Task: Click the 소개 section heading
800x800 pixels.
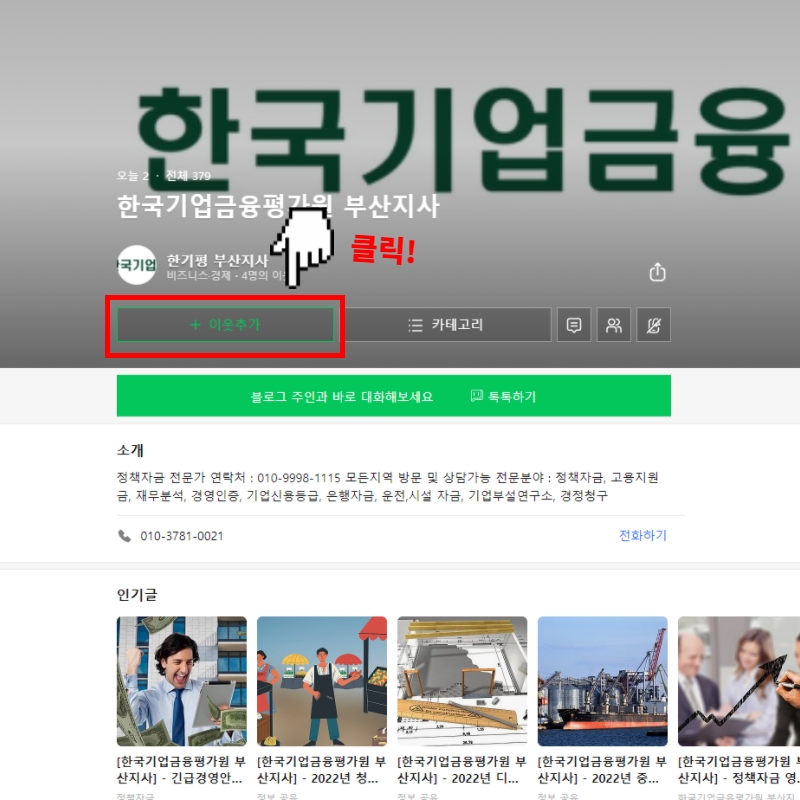Action: [130, 450]
